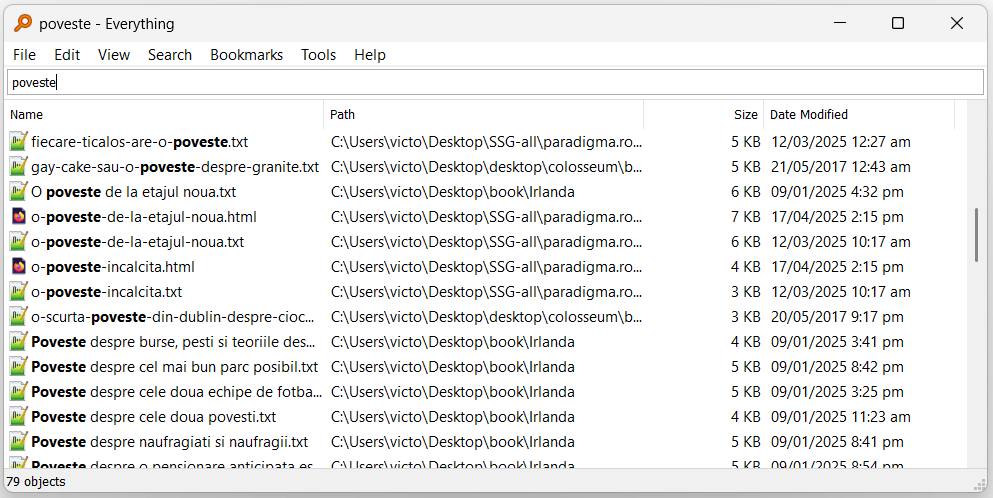Click icon of Poveste despre naufragiati si naufragii.txt
The width and height of the screenshot is (993, 498).
click(19, 442)
